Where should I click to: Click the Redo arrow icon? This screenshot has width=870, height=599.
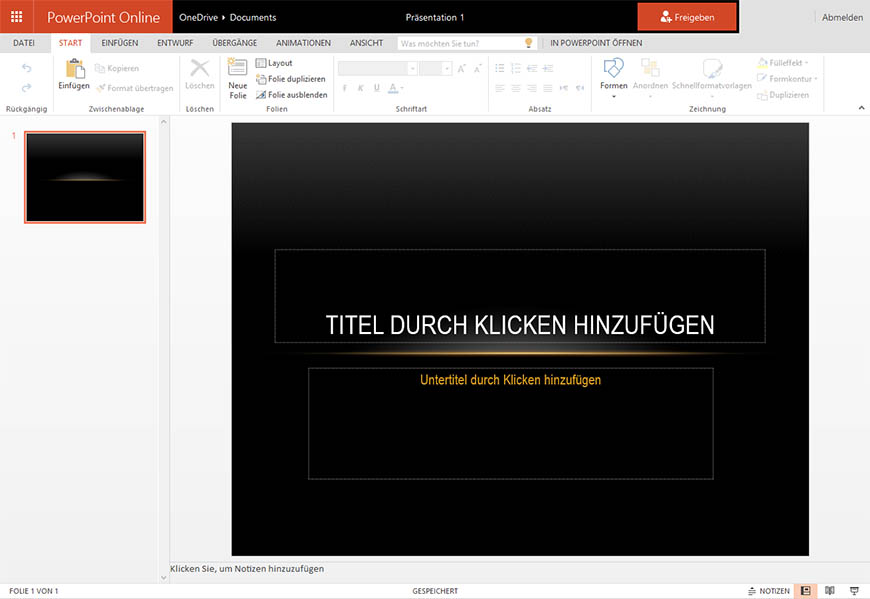(x=26, y=88)
